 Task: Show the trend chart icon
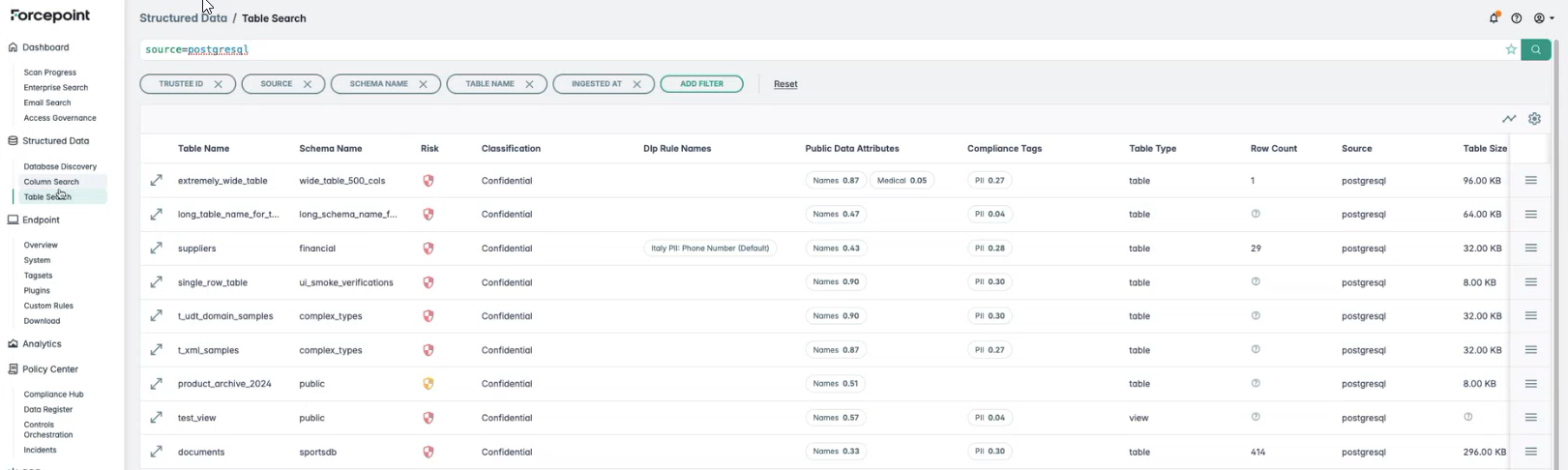pyautogui.click(x=1508, y=119)
